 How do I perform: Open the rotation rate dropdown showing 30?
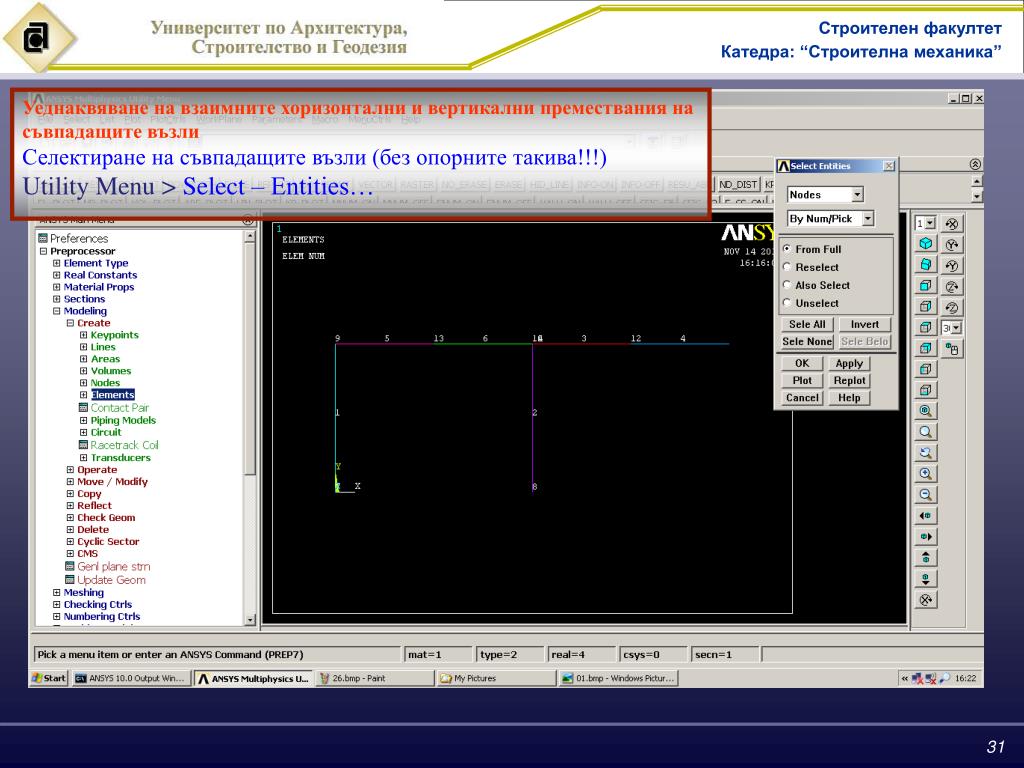(957, 328)
